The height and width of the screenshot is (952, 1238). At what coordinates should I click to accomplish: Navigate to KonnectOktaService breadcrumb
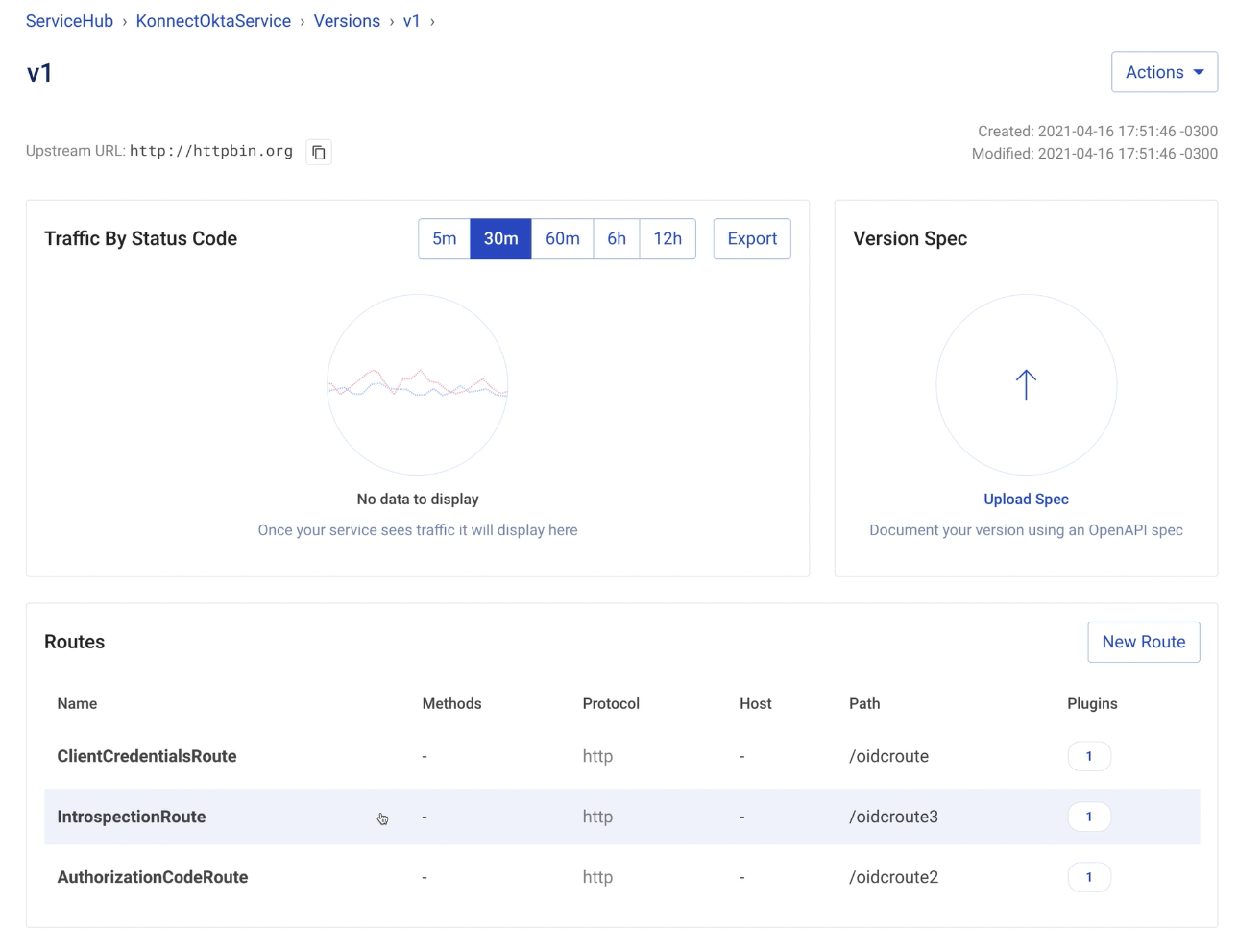tap(213, 21)
